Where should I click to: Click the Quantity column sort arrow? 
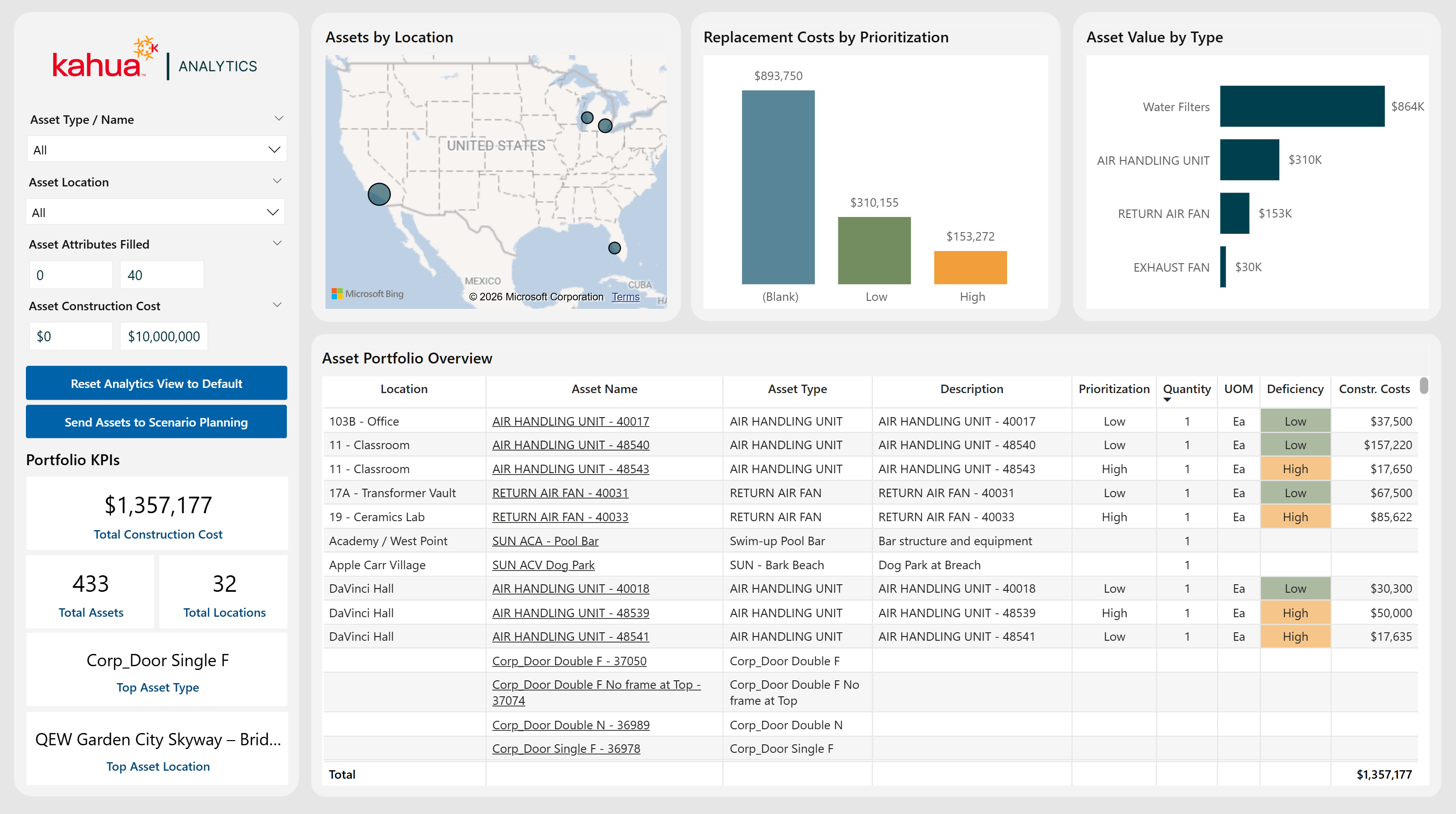tap(1167, 400)
